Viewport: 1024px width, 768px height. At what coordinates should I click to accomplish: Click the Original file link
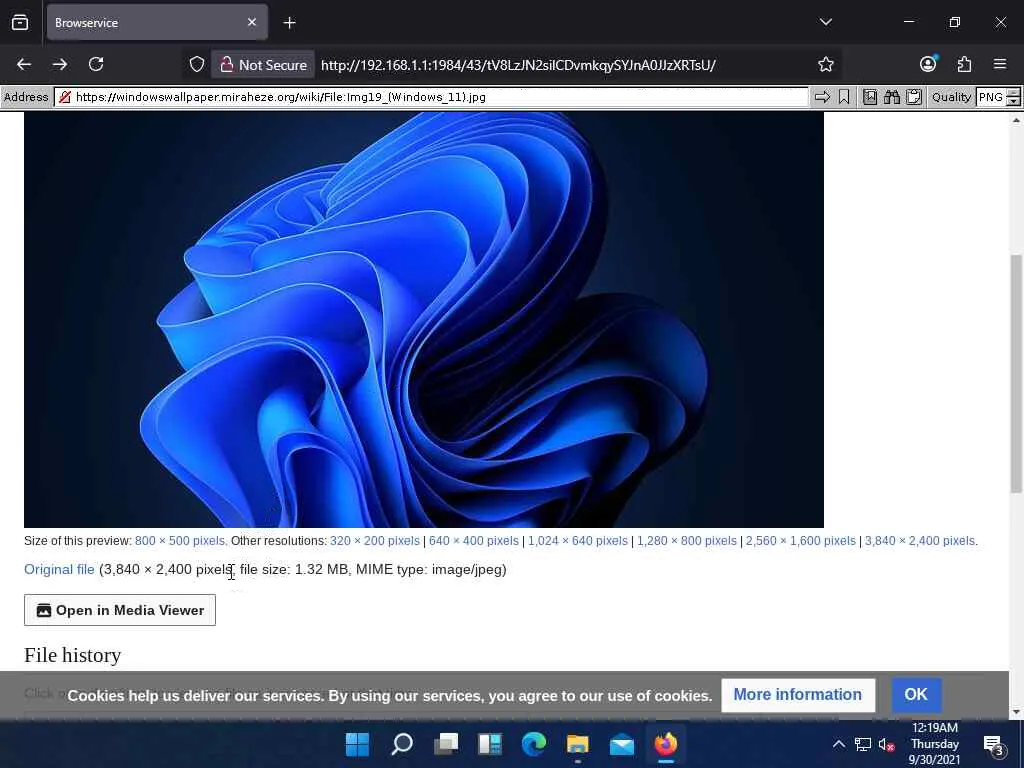tap(59, 569)
